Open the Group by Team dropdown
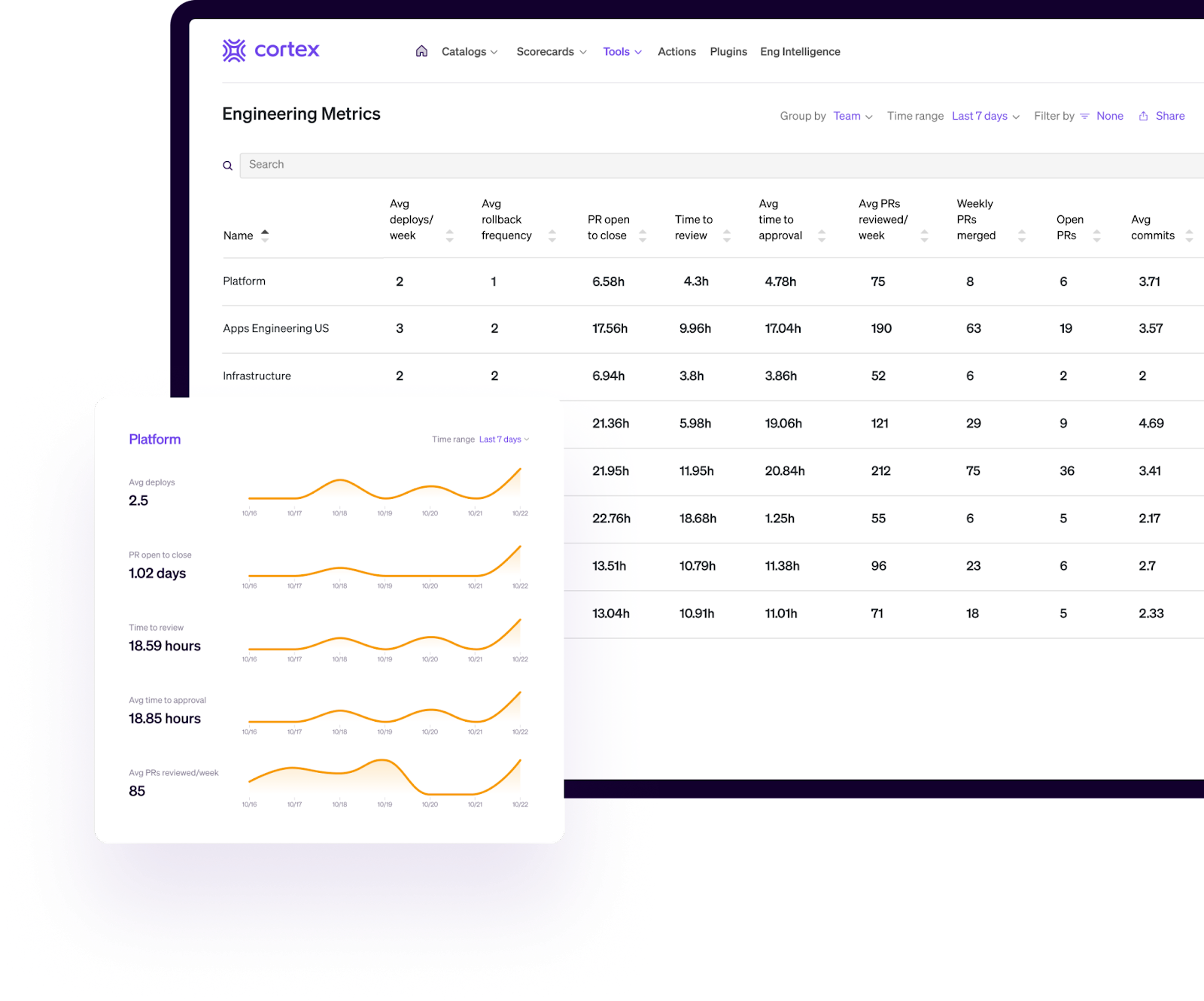1204x1001 pixels. (852, 116)
